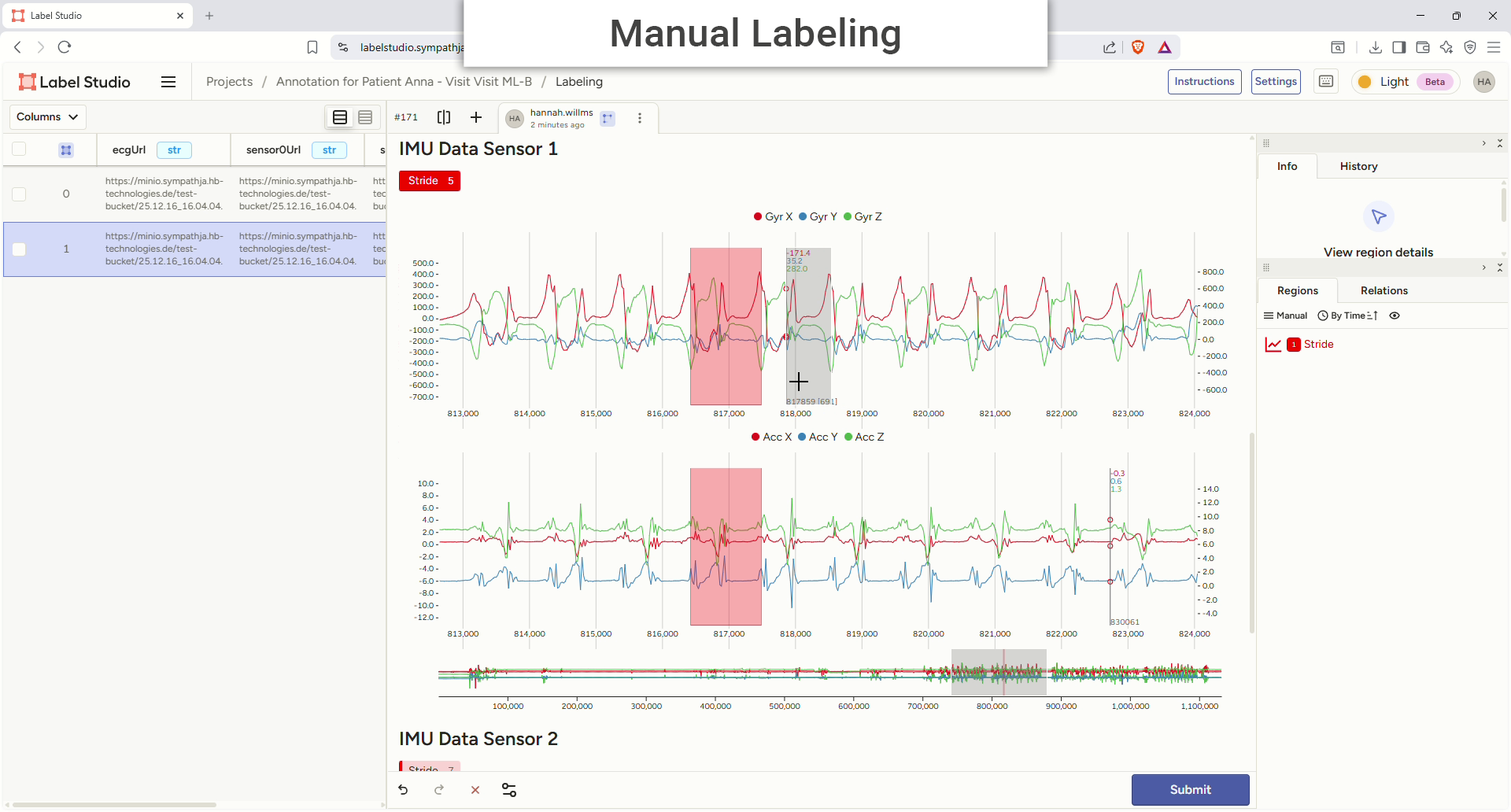
Task: Toggle visibility of all regions eye icon
Action: 1395,316
